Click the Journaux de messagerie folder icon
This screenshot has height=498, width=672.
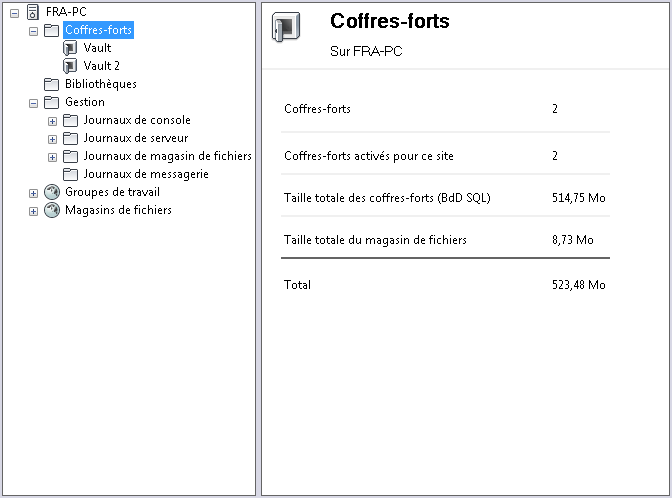pyautogui.click(x=70, y=174)
